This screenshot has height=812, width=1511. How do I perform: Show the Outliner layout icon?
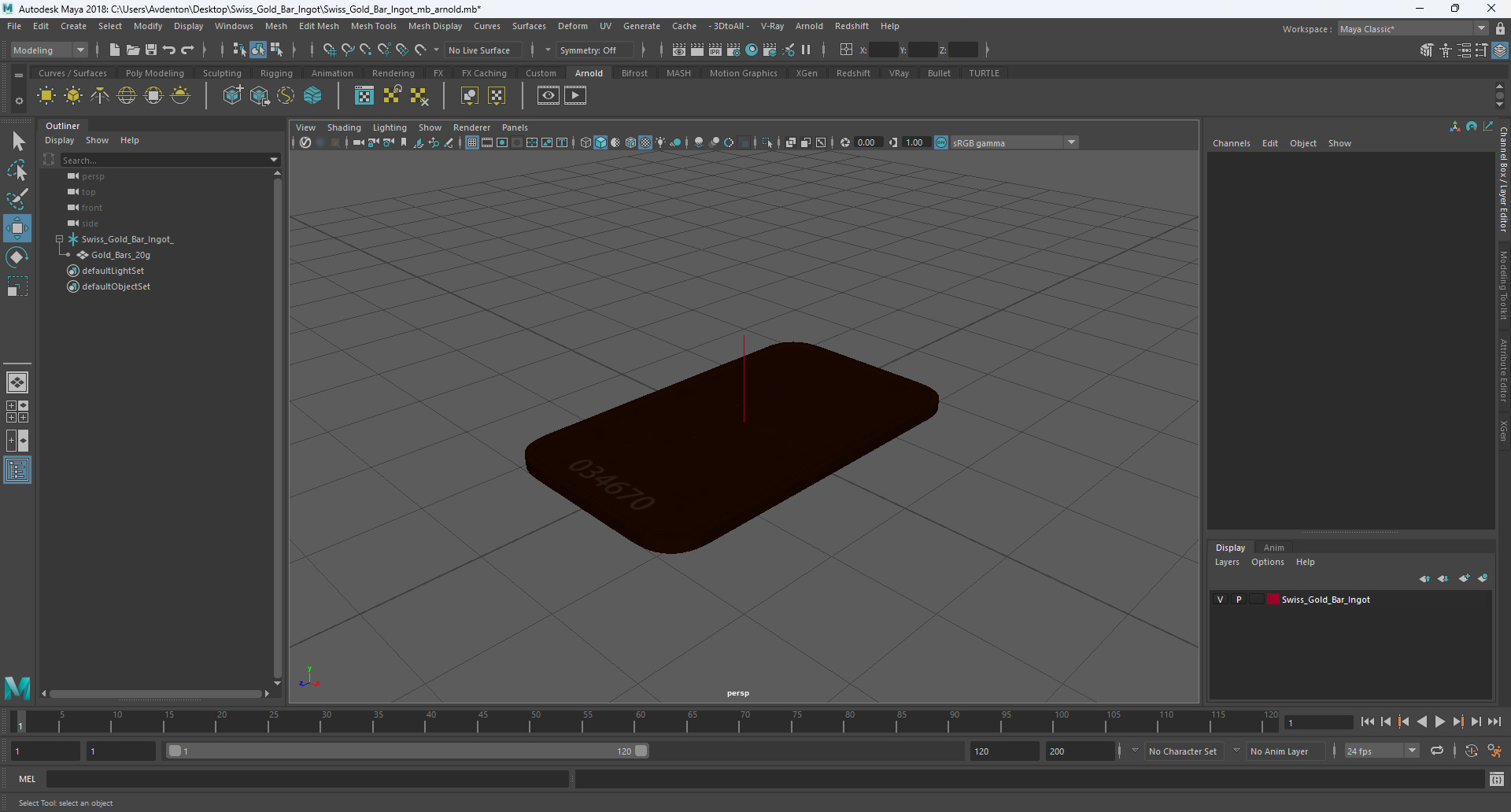point(17,470)
